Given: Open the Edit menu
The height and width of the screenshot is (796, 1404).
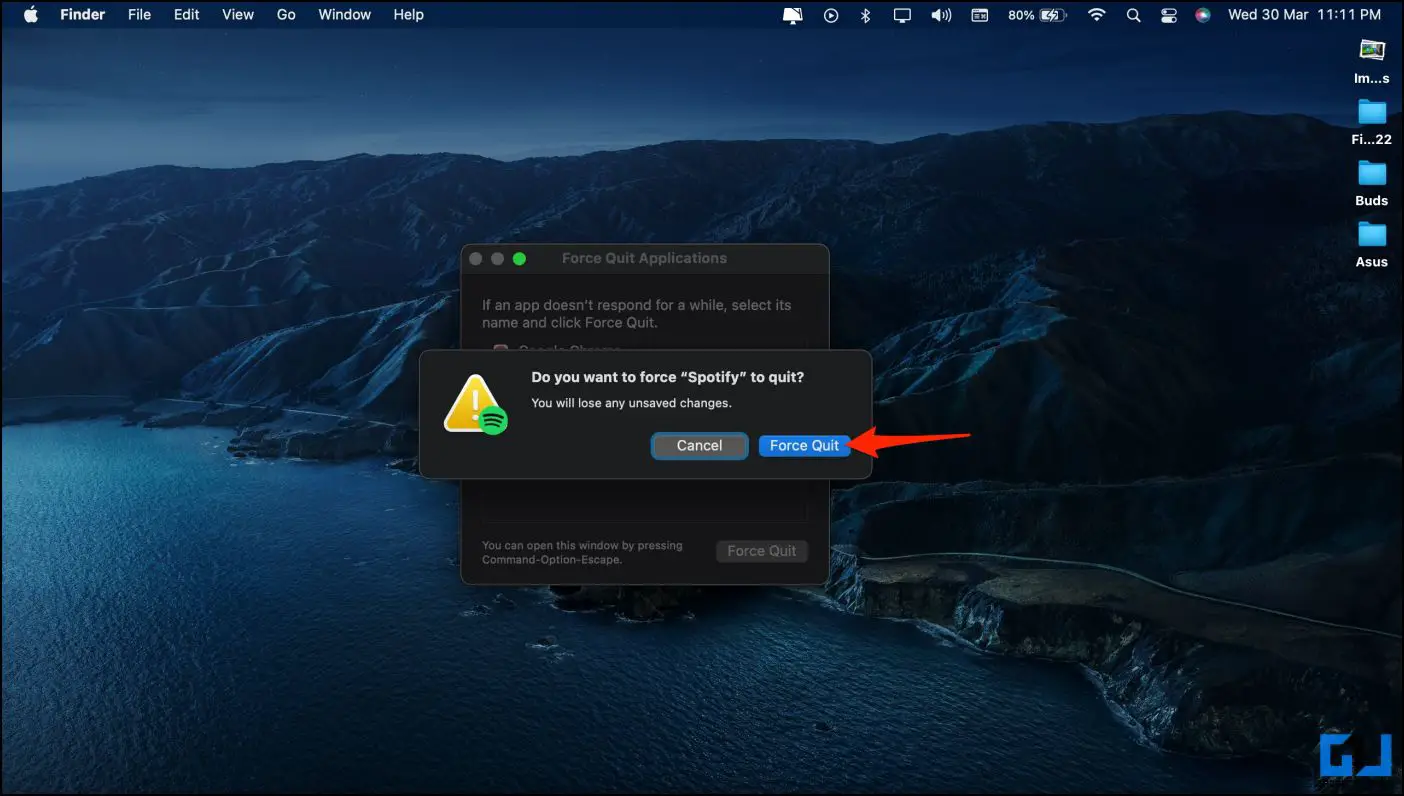Looking at the screenshot, I should point(187,15).
